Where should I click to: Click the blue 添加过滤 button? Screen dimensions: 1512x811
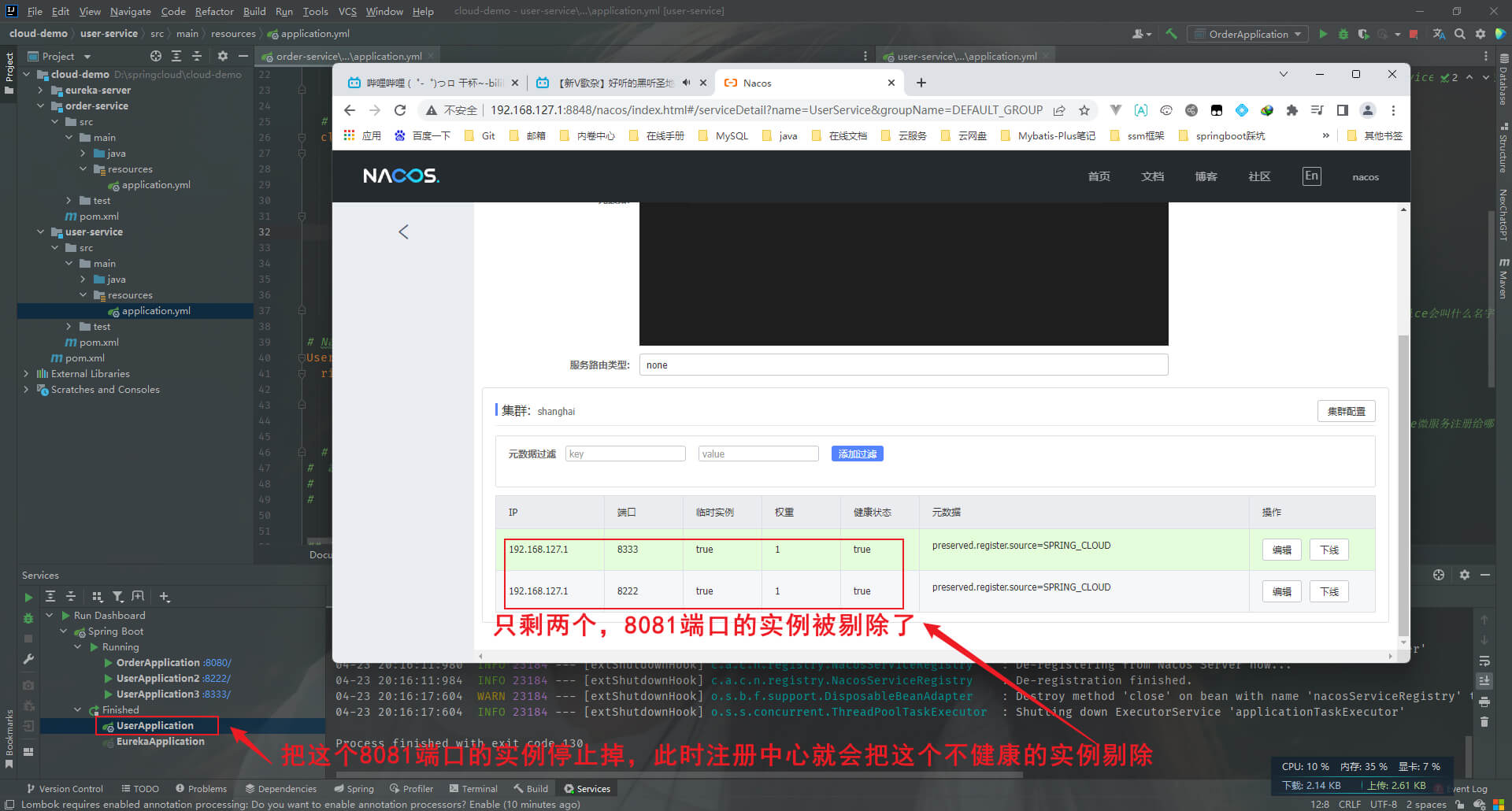point(857,454)
